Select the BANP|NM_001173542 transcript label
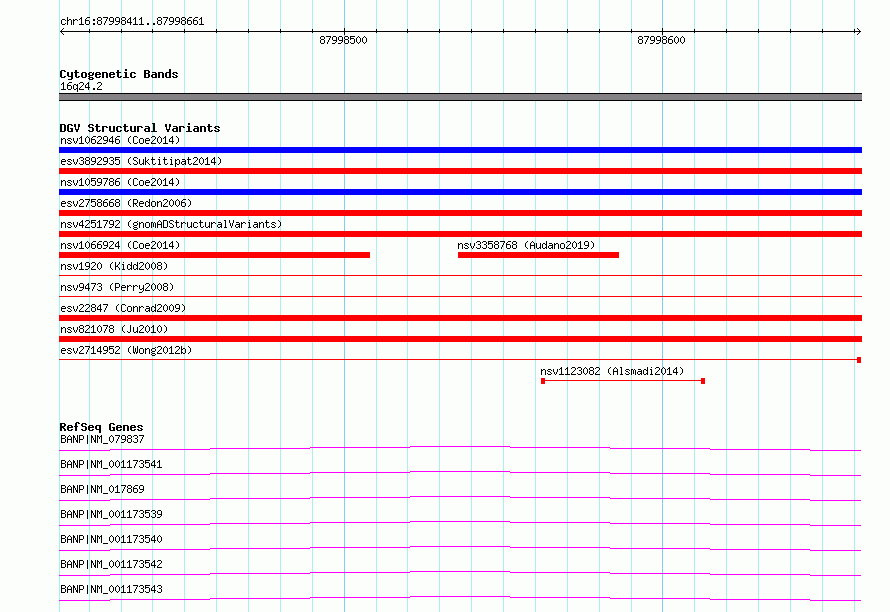The width and height of the screenshot is (890, 612). click(x=111, y=564)
